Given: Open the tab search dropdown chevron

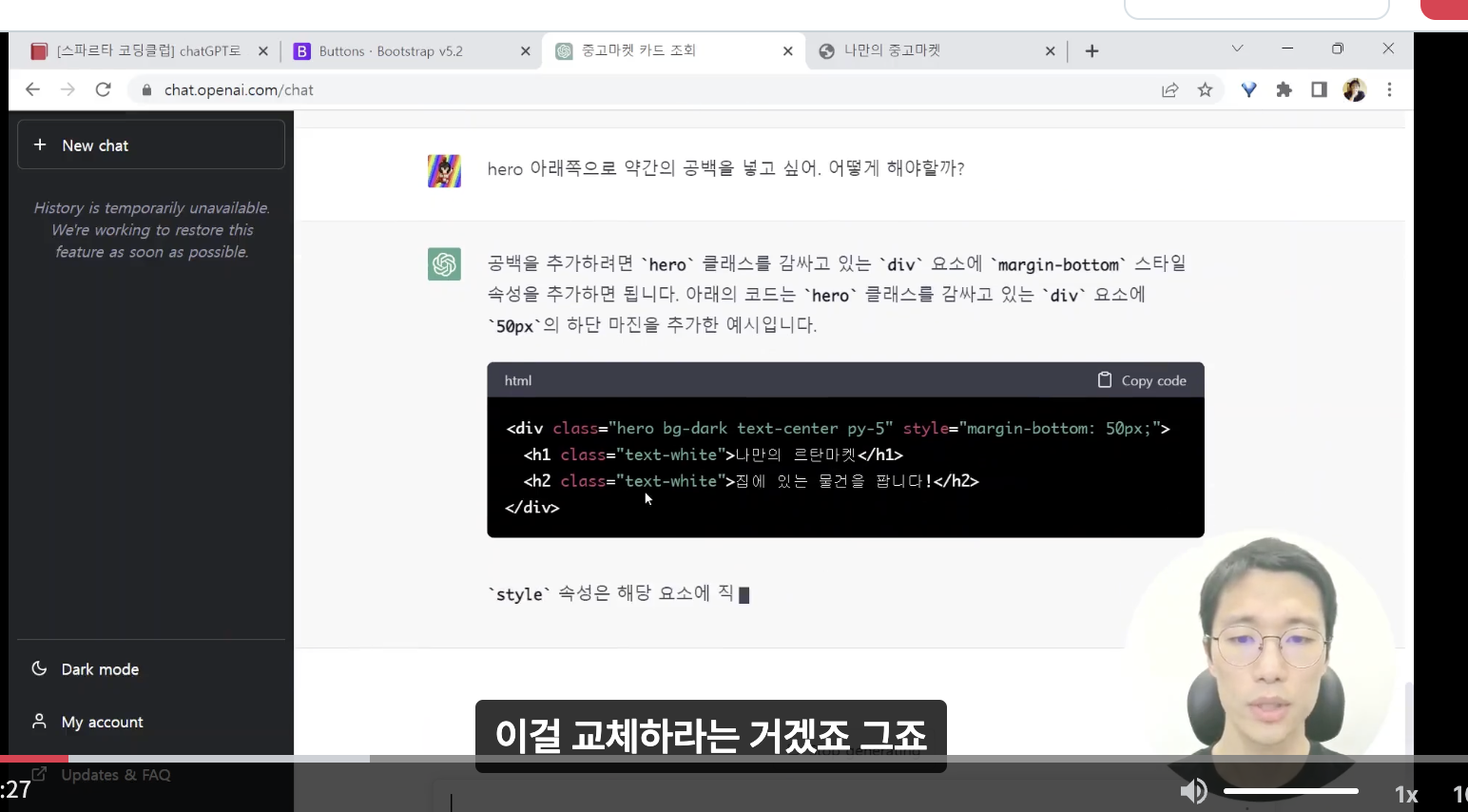Looking at the screenshot, I should tap(1238, 48).
